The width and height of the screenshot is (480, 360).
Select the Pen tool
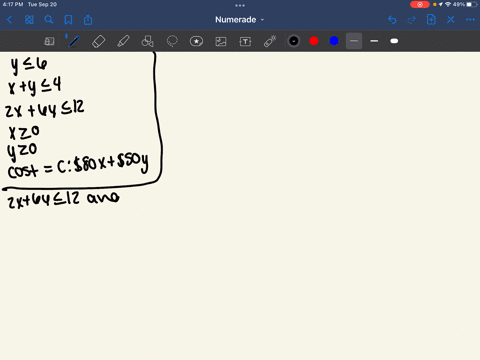pos(73,41)
